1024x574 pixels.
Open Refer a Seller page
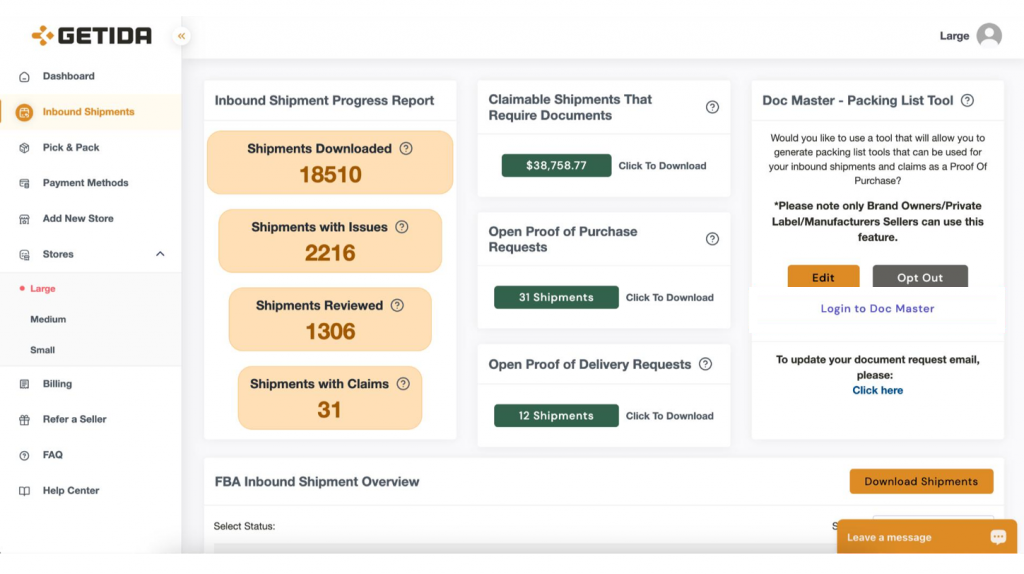[74, 419]
